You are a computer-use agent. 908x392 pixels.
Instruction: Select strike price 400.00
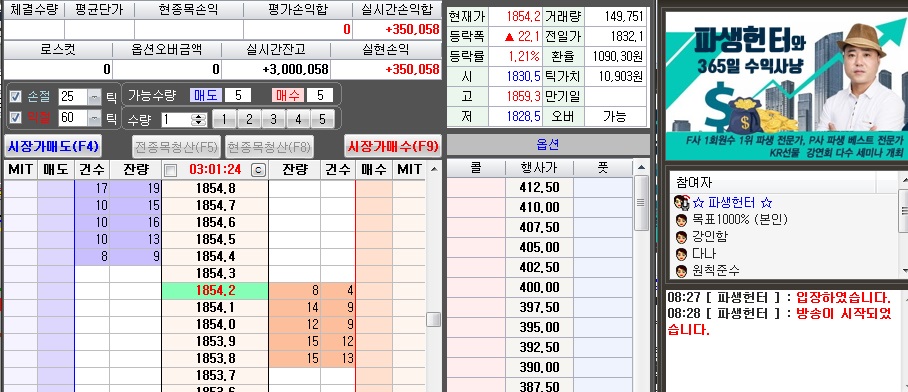(x=540, y=288)
